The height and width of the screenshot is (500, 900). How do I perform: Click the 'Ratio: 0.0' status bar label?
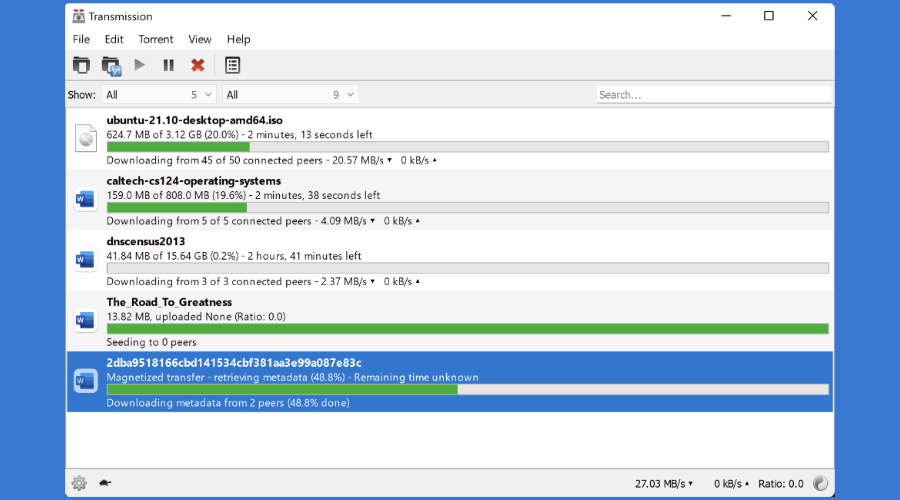(x=781, y=484)
